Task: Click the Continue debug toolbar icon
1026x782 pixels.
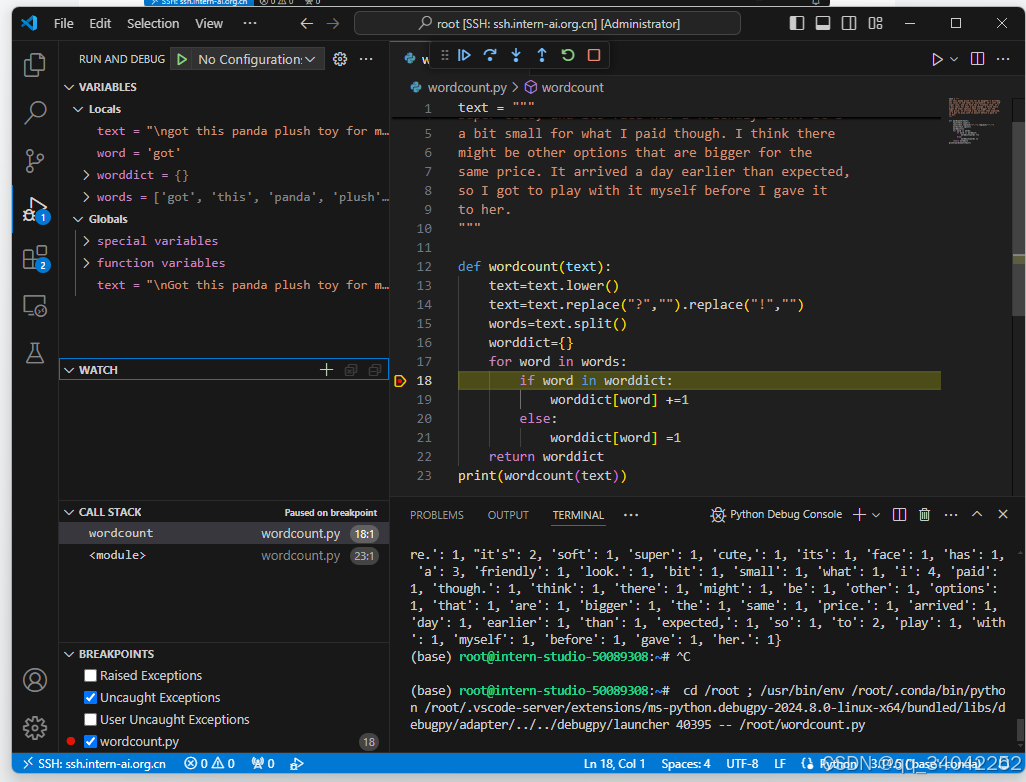Action: pos(463,56)
